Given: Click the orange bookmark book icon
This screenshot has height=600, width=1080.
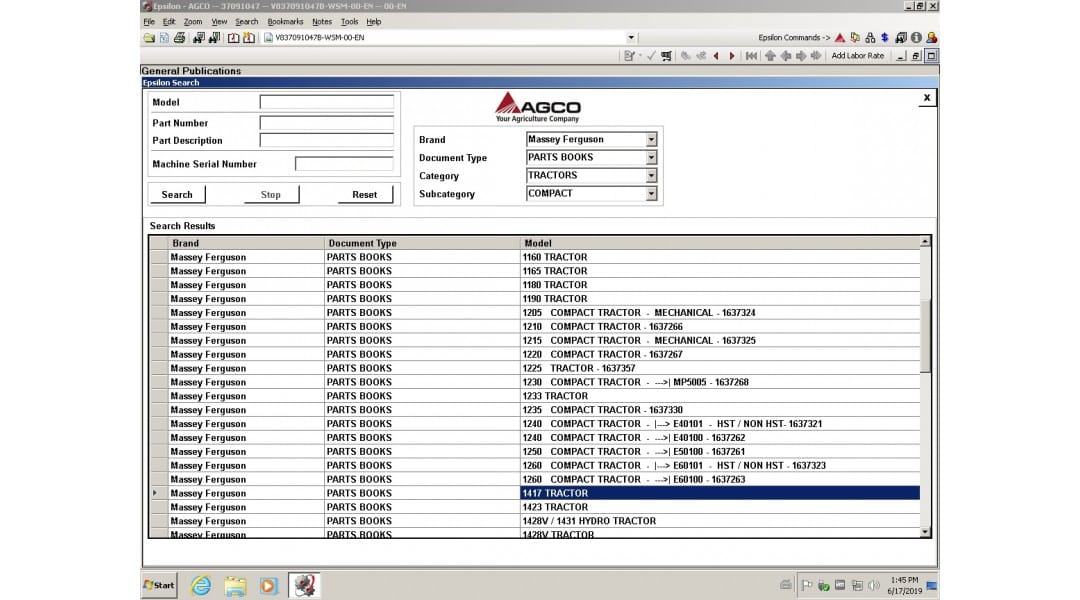Looking at the screenshot, I should coord(249,38).
